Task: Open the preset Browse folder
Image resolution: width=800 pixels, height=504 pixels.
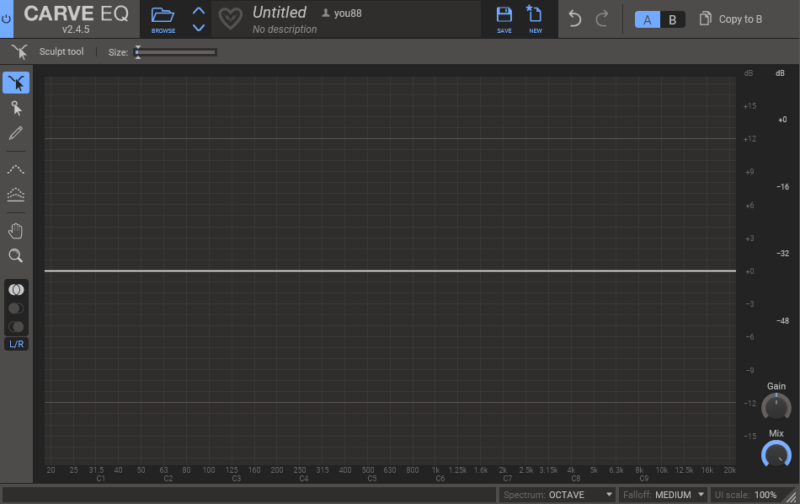Action: [x=162, y=18]
